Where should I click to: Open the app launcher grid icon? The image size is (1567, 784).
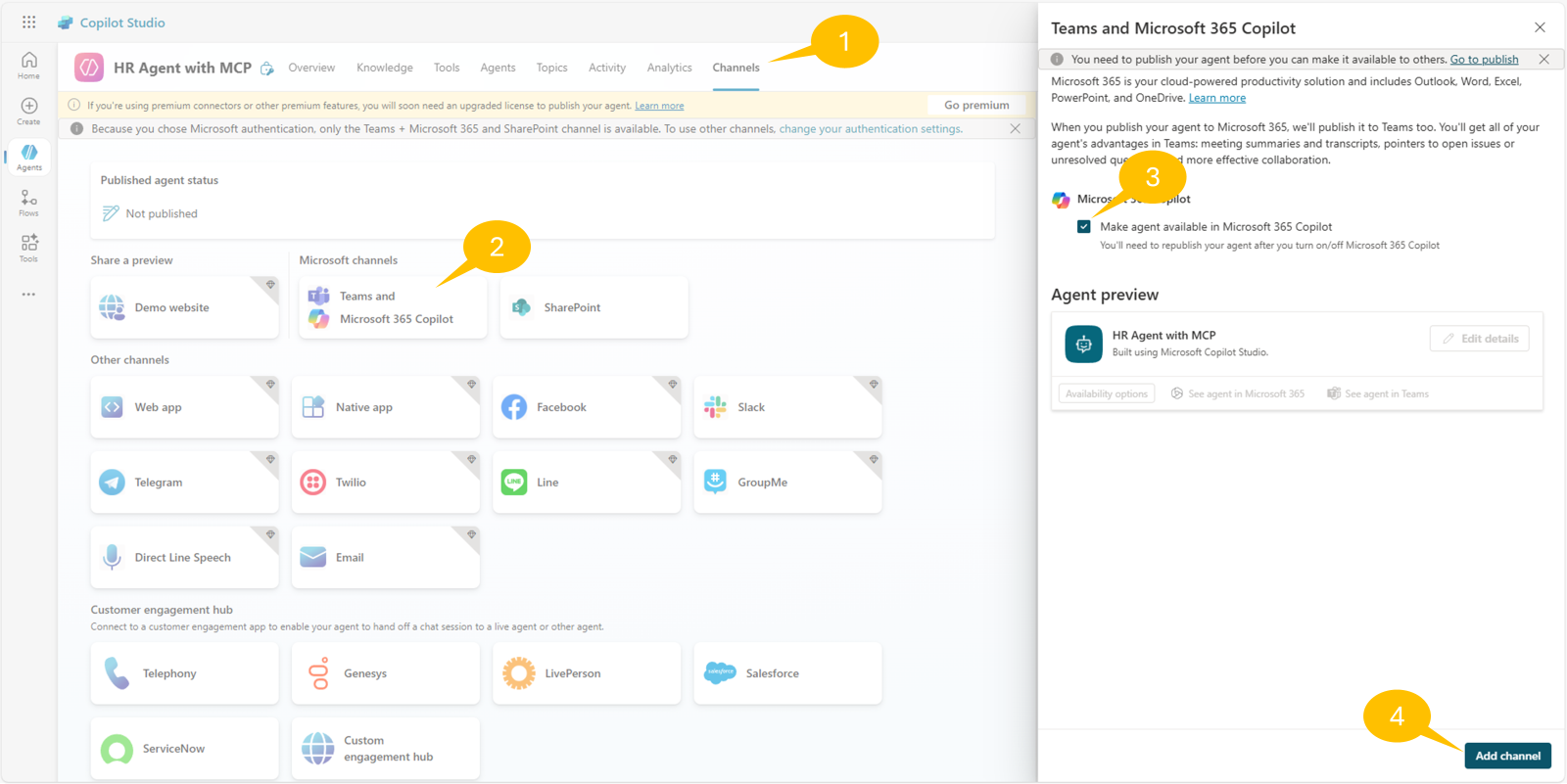tap(29, 22)
